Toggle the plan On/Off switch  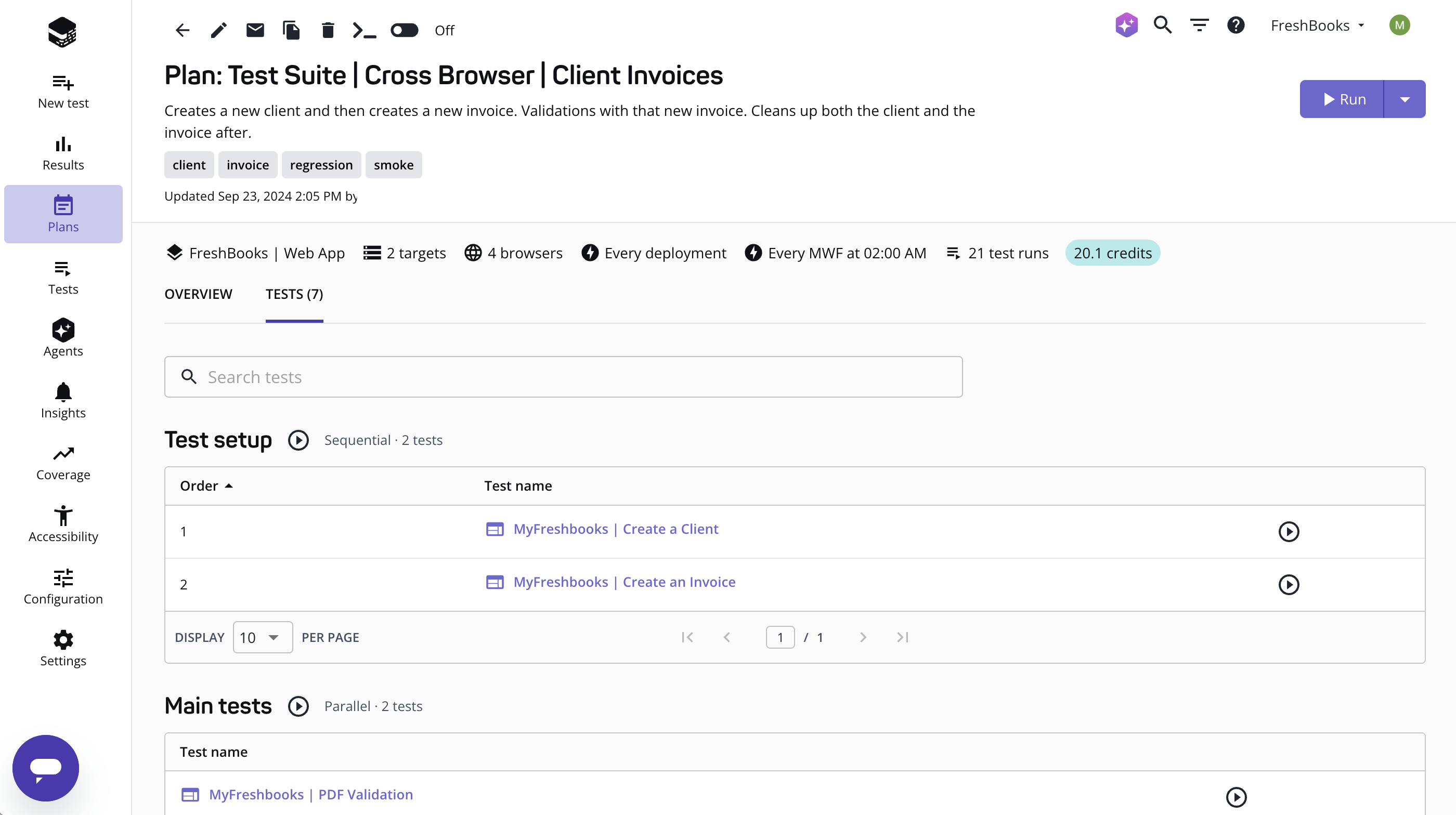click(404, 30)
